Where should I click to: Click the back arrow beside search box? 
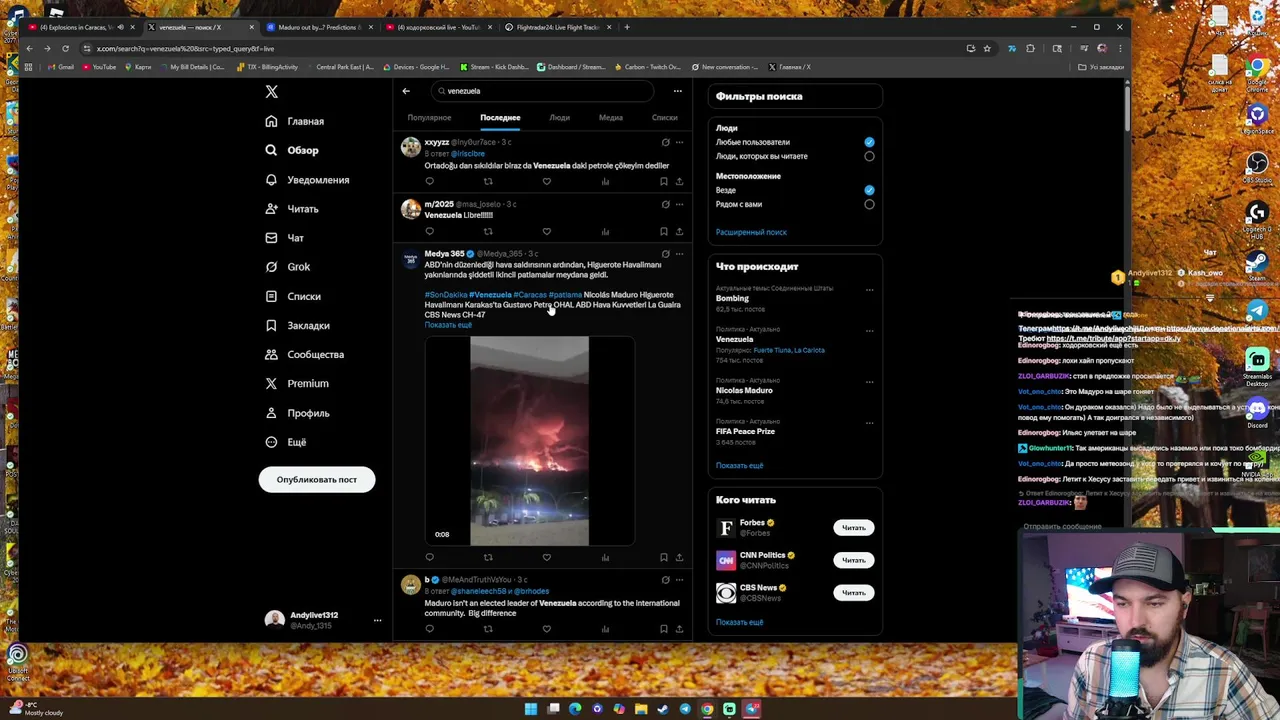pos(406,91)
